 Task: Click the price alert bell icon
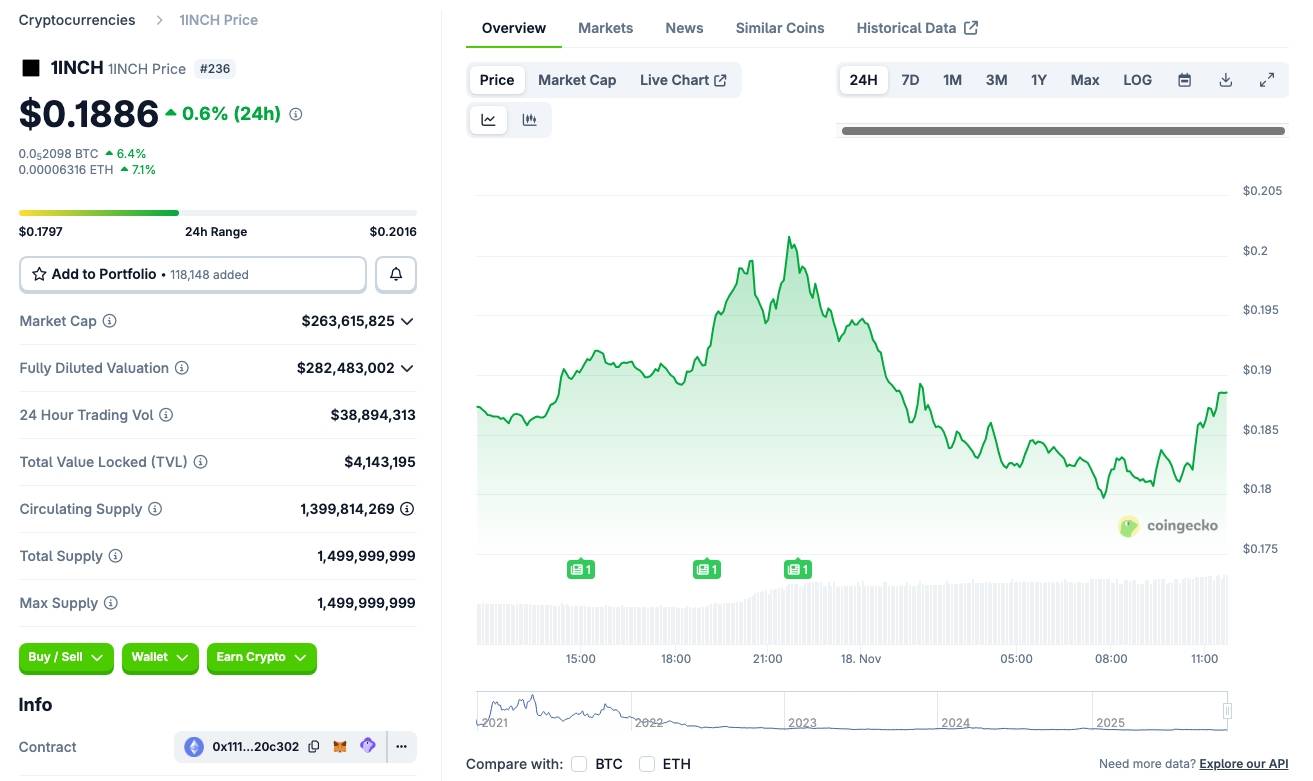coord(396,274)
